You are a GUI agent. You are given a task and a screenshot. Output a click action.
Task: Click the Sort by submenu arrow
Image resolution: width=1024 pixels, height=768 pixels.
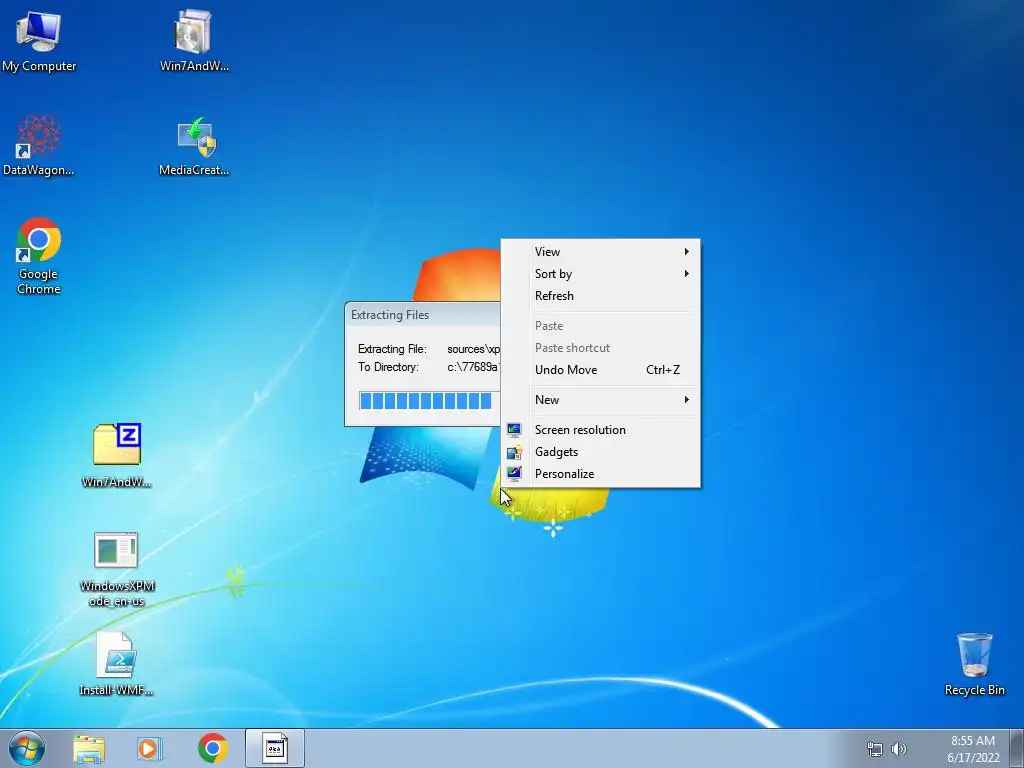coord(686,274)
